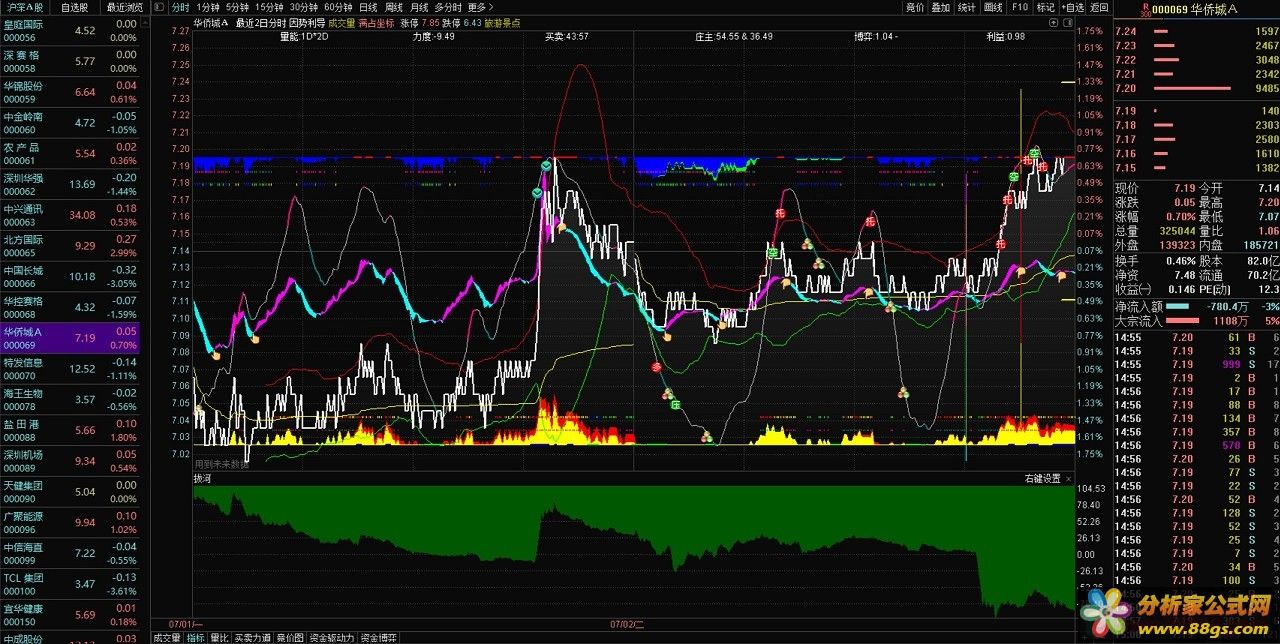
Task: Select 天健集团 000090 row
Action: point(70,491)
